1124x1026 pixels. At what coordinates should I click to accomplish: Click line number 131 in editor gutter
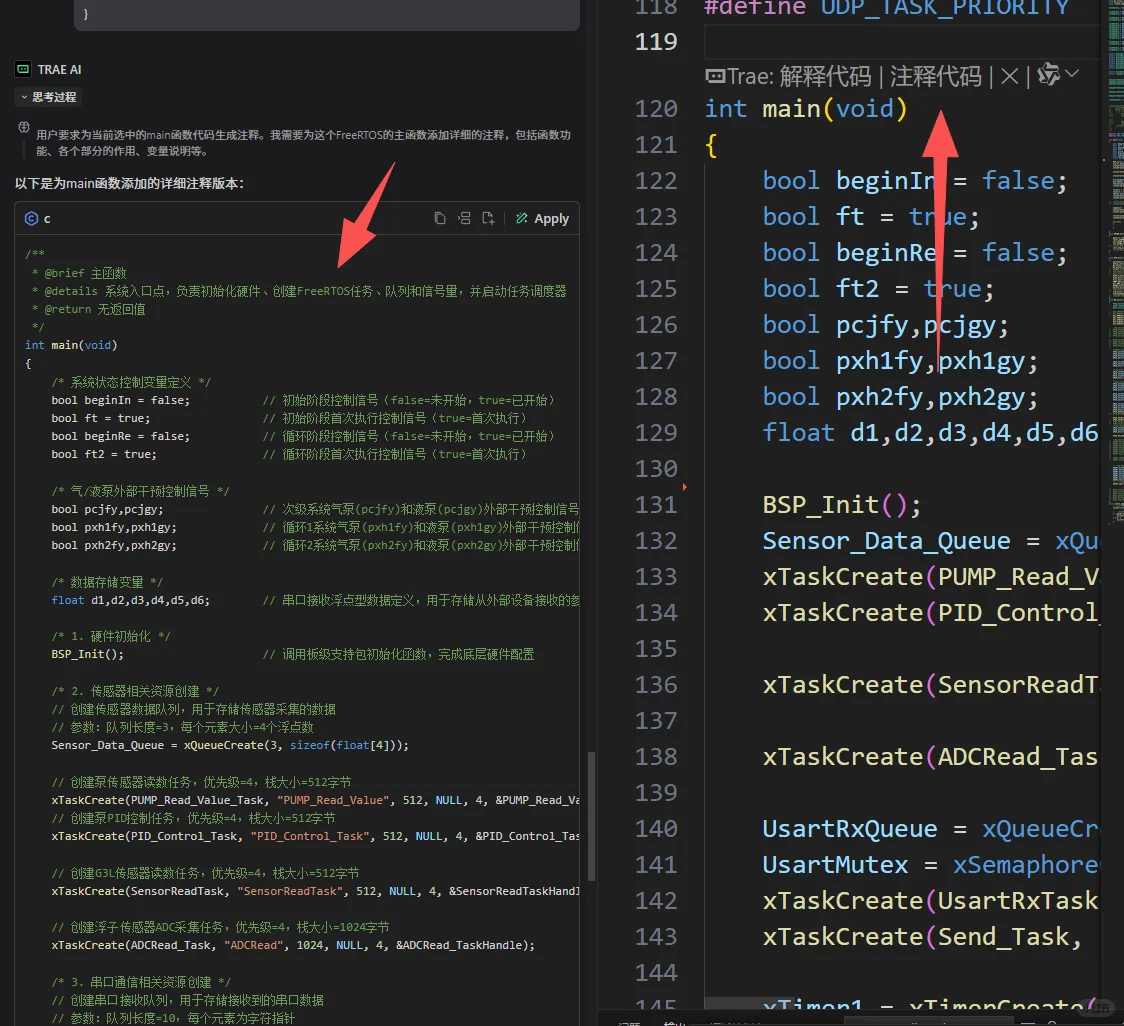point(656,505)
